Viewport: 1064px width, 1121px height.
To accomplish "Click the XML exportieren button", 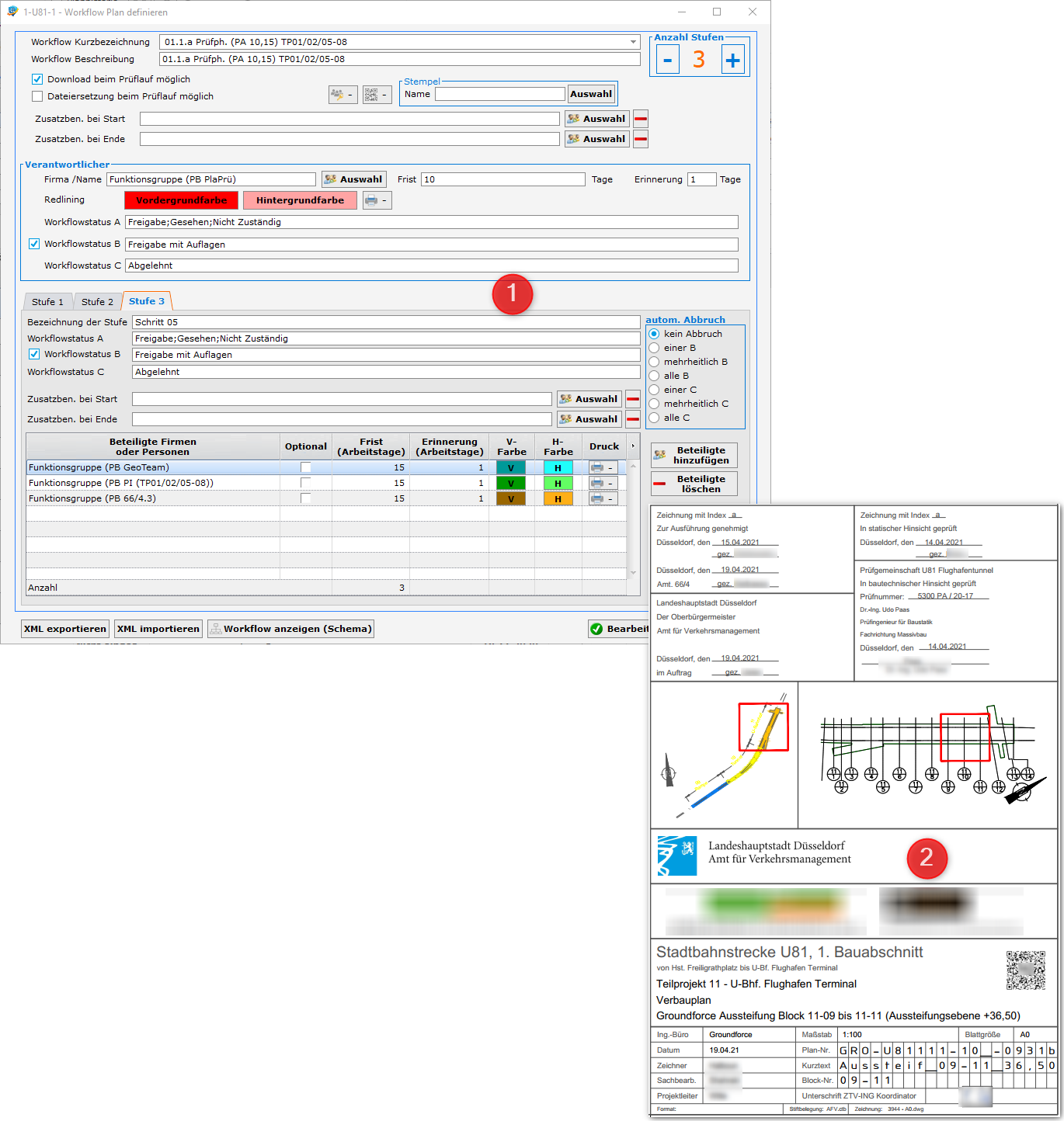I will click(65, 629).
